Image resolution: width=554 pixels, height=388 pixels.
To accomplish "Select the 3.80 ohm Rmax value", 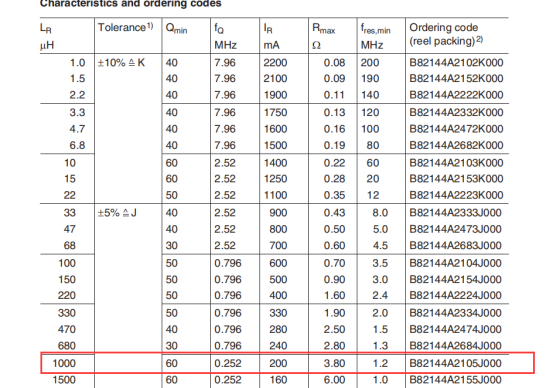I will pyautogui.click(x=334, y=363).
